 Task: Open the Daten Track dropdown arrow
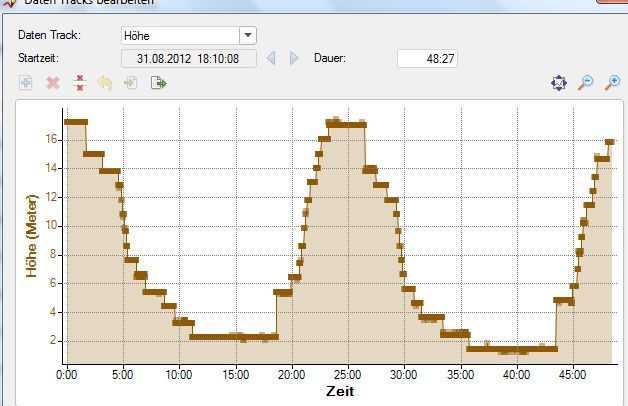tap(247, 36)
